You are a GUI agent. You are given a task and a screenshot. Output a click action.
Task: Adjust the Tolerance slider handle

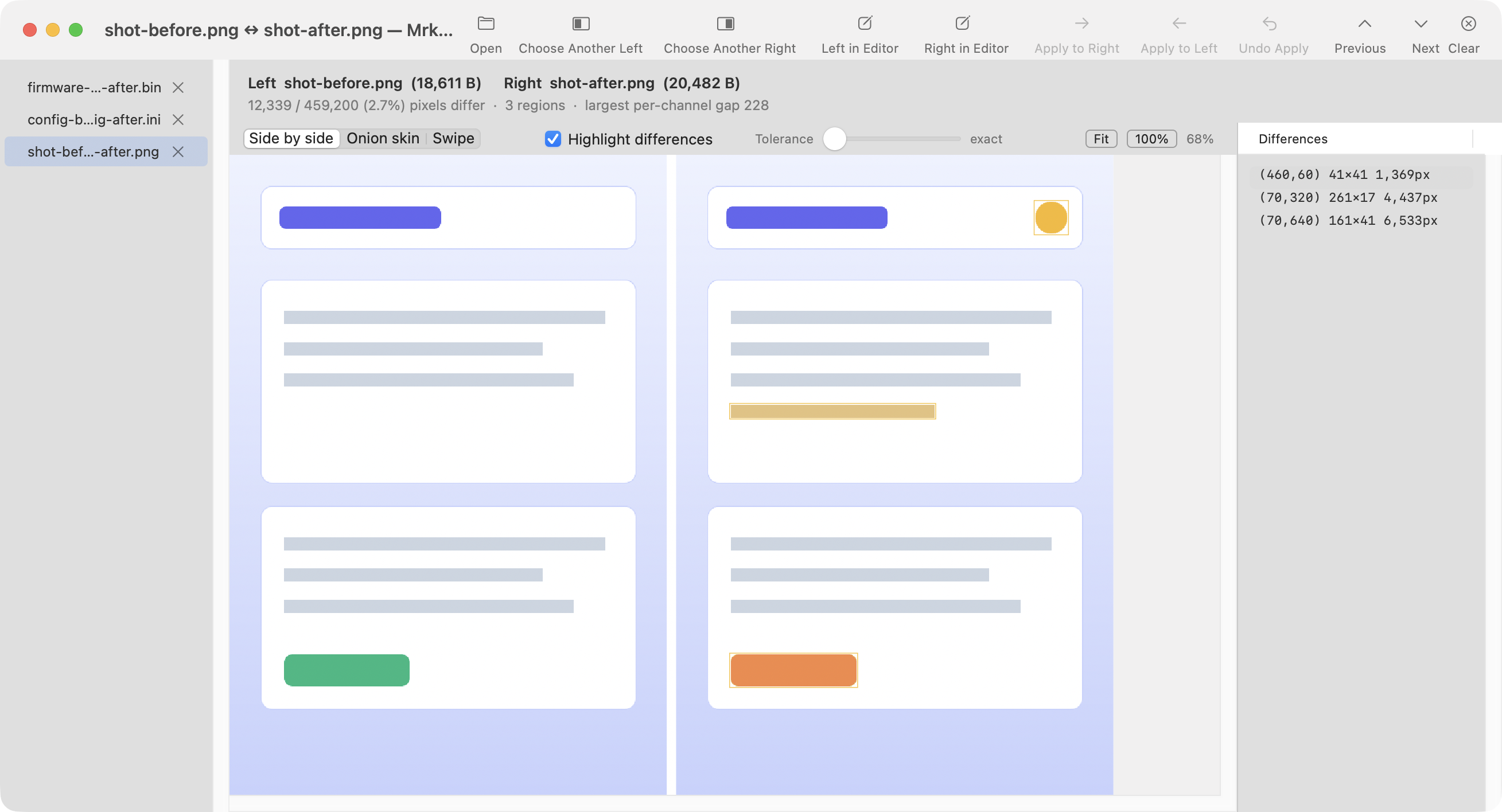tap(834, 139)
